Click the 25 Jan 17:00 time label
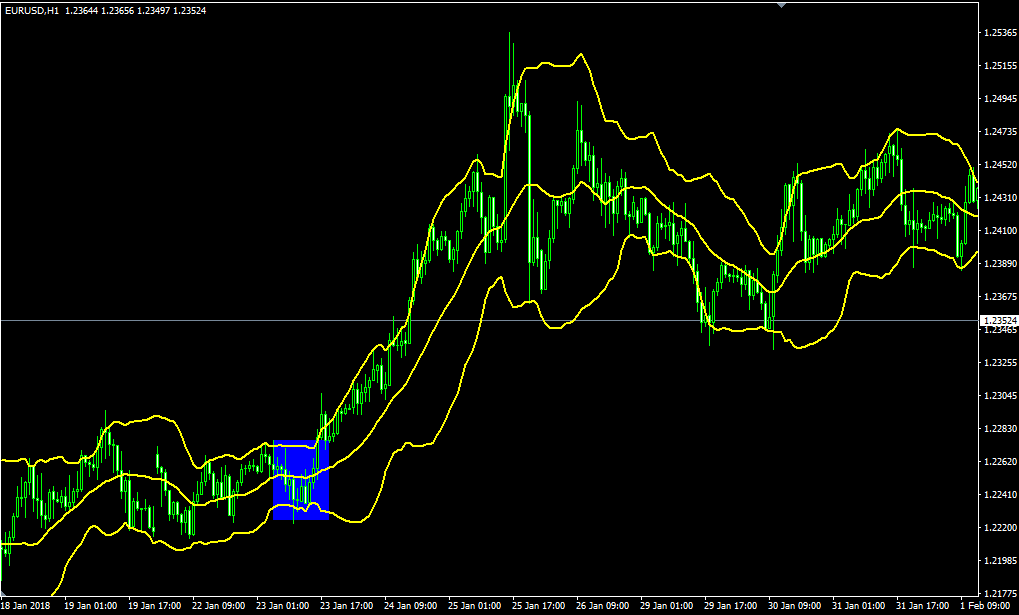The height and width of the screenshot is (615, 1019). tap(540, 606)
